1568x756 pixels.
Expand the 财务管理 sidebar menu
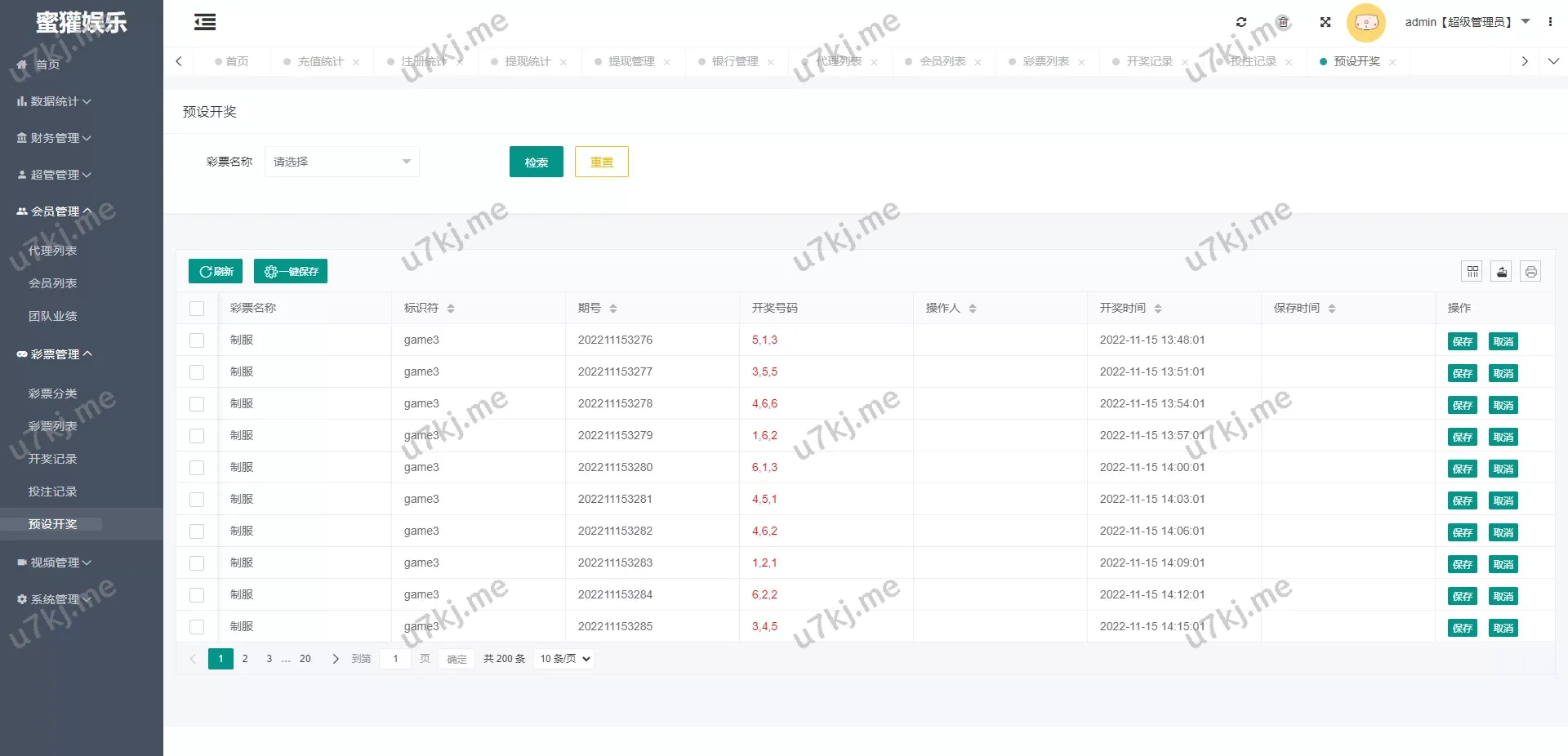(54, 138)
